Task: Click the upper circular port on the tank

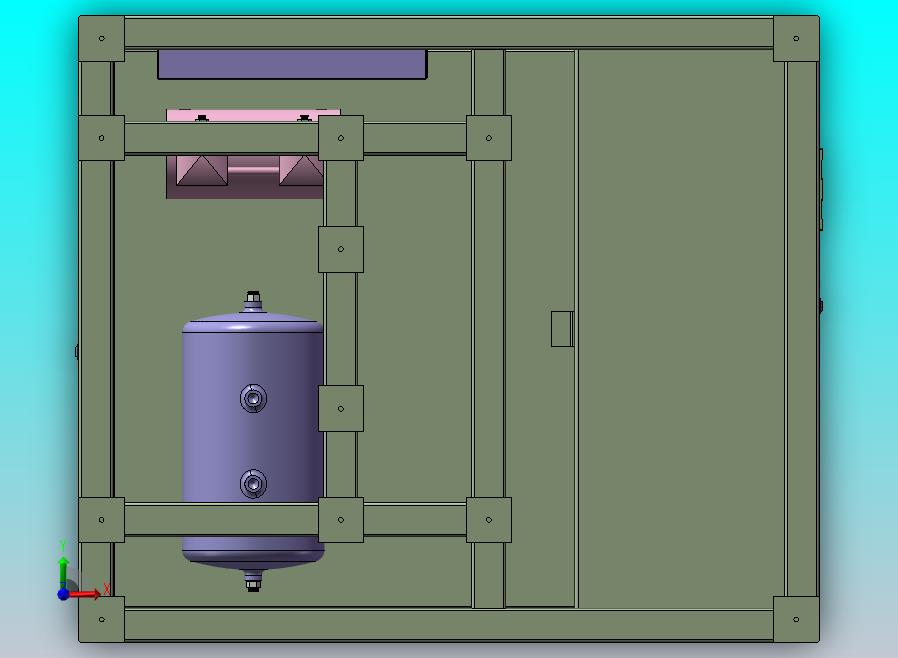Action: pyautogui.click(x=253, y=398)
